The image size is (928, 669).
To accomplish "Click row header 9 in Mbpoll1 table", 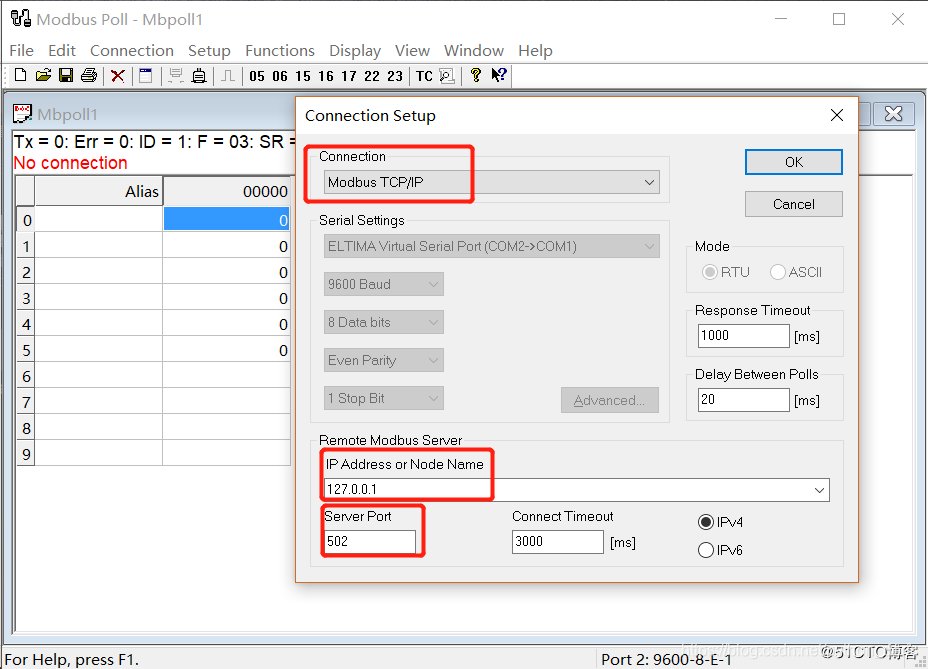I will tap(25, 454).
